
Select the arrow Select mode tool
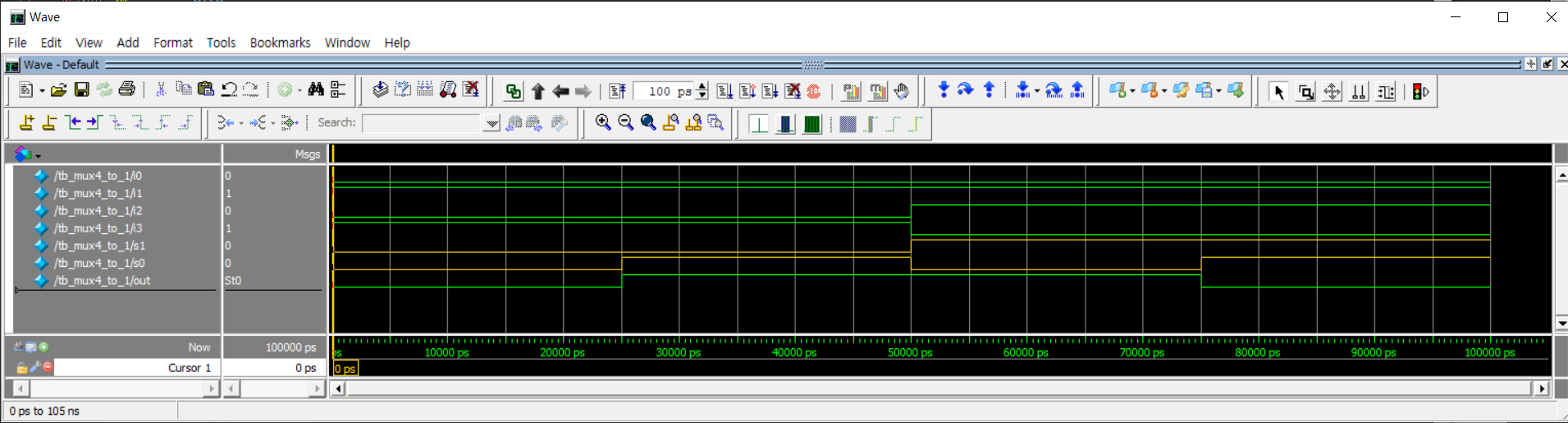tap(1278, 92)
